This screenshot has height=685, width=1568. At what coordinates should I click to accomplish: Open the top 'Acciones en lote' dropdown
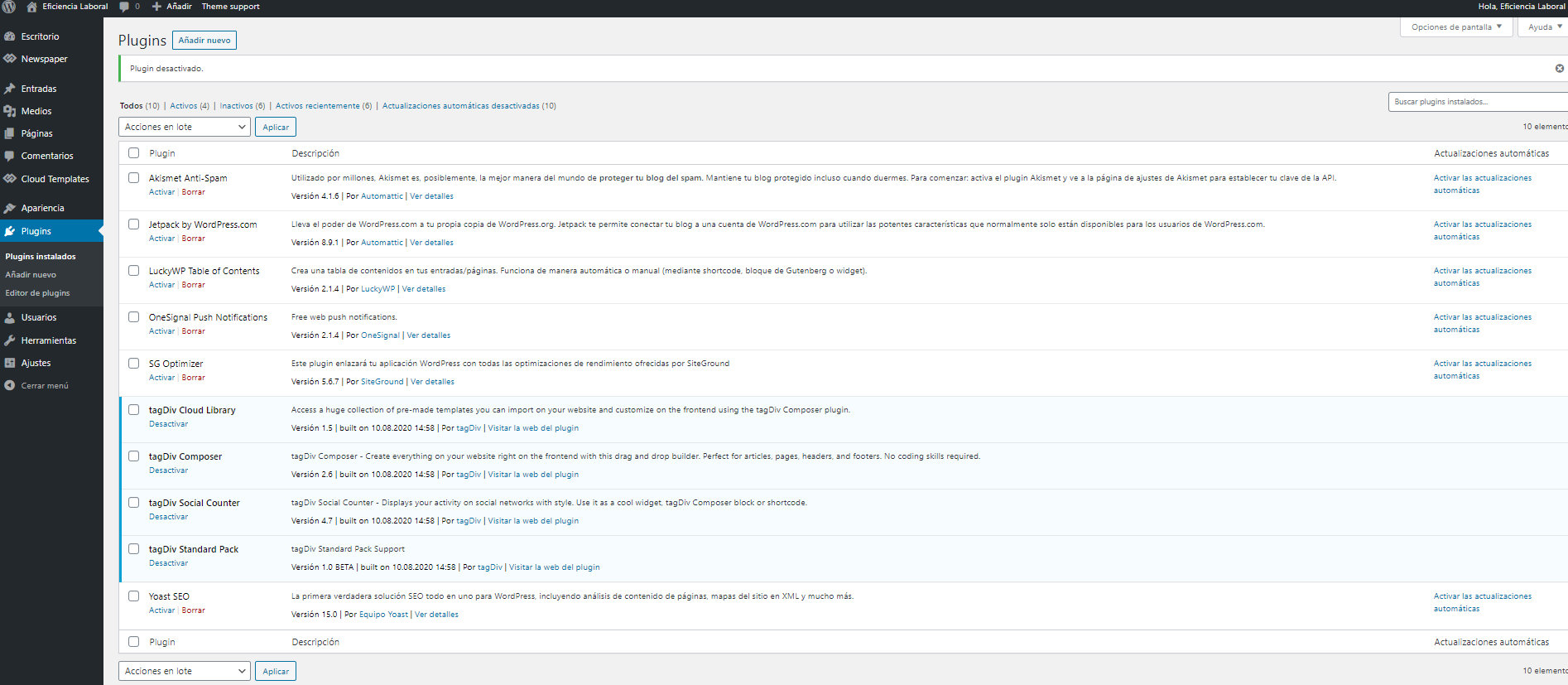(185, 127)
